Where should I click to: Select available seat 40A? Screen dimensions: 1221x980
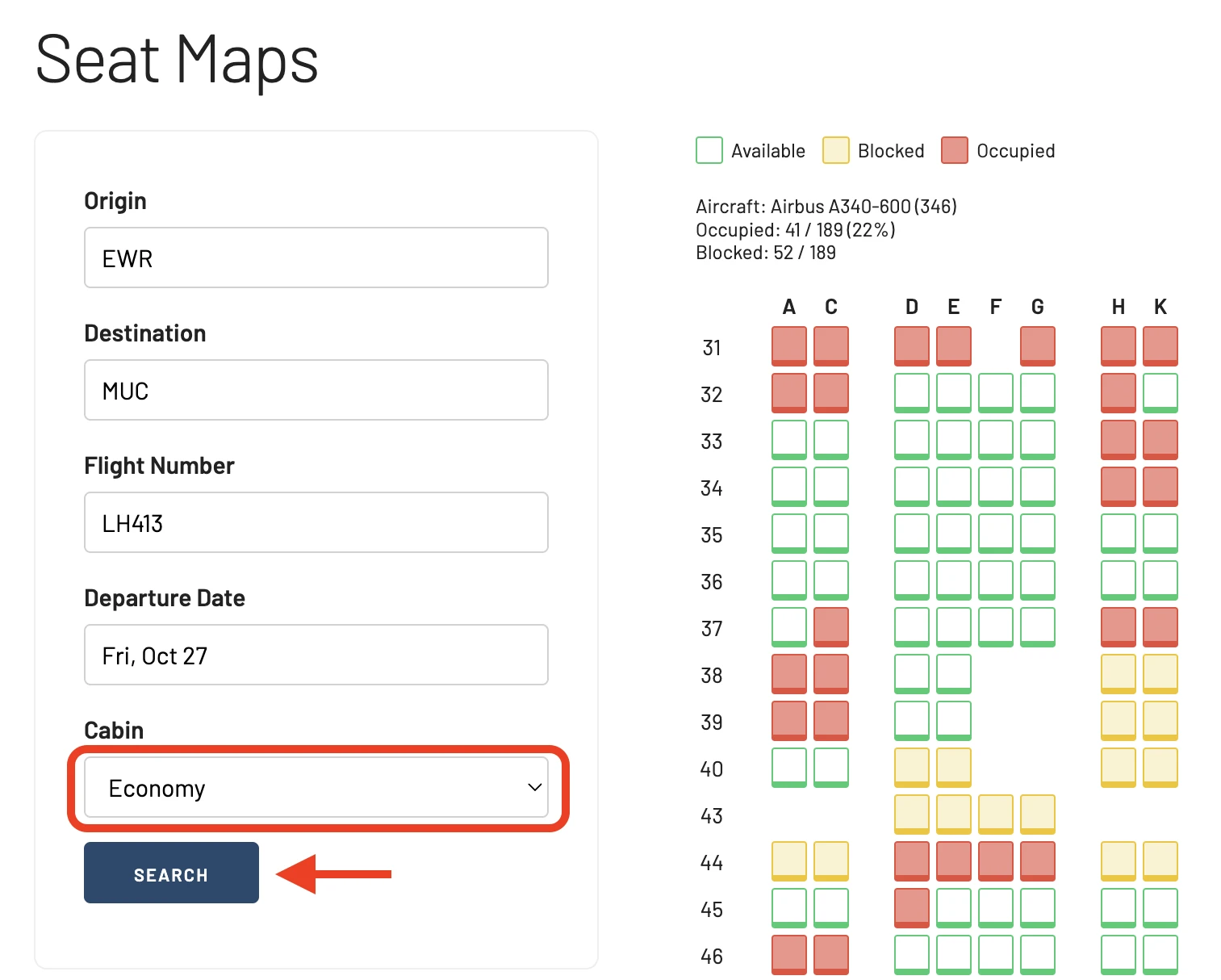click(789, 768)
